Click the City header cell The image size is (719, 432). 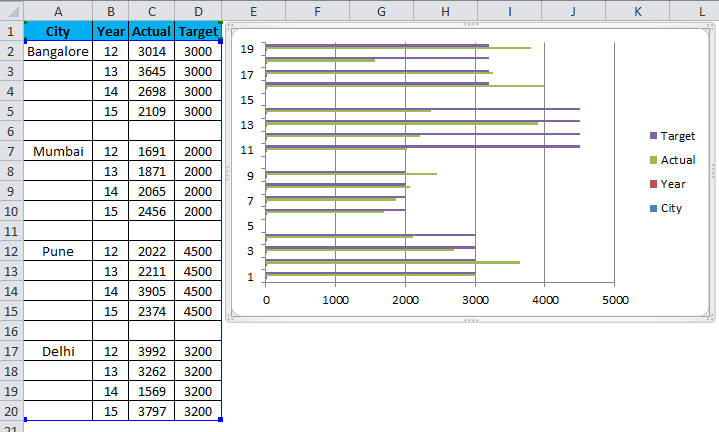[58, 31]
